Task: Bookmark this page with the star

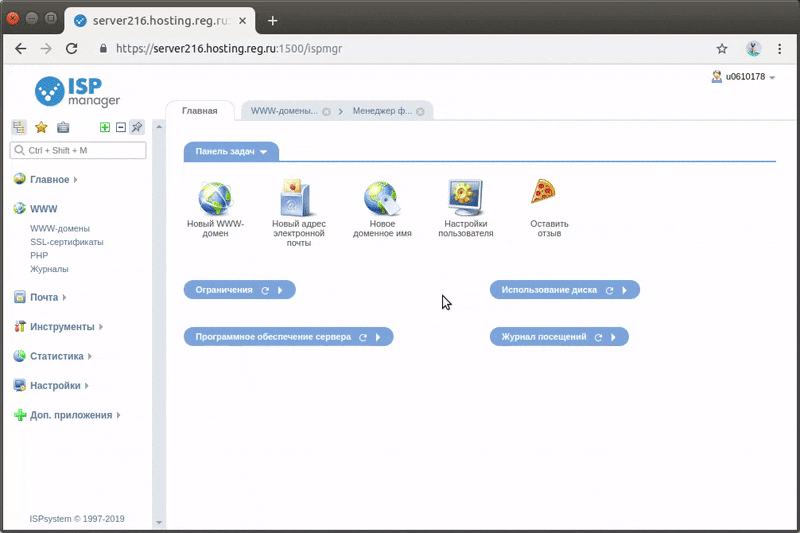Action: point(722,48)
